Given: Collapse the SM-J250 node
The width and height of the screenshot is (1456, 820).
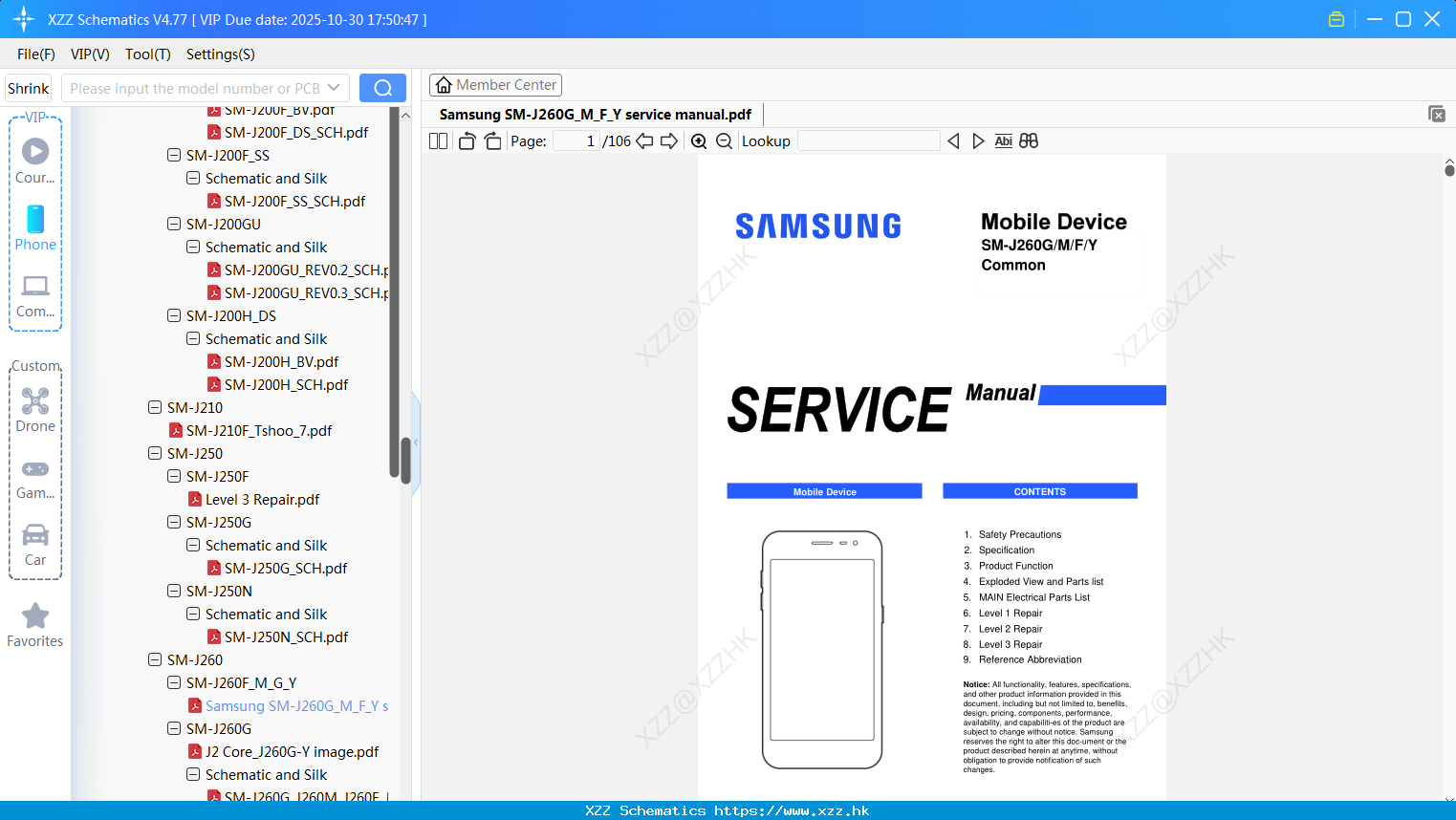Looking at the screenshot, I should (x=155, y=453).
